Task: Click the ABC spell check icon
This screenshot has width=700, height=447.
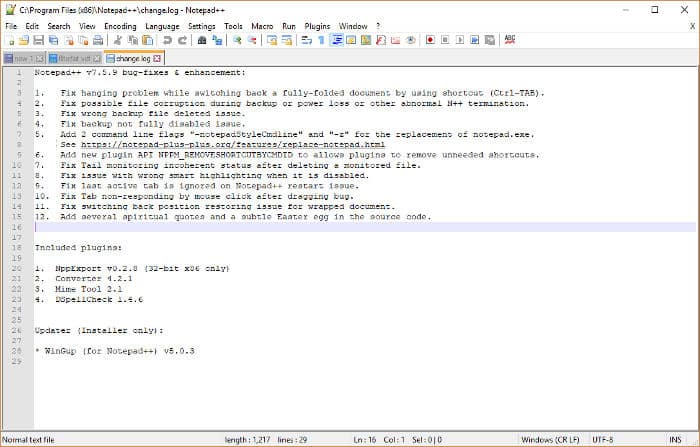Action: (510, 40)
